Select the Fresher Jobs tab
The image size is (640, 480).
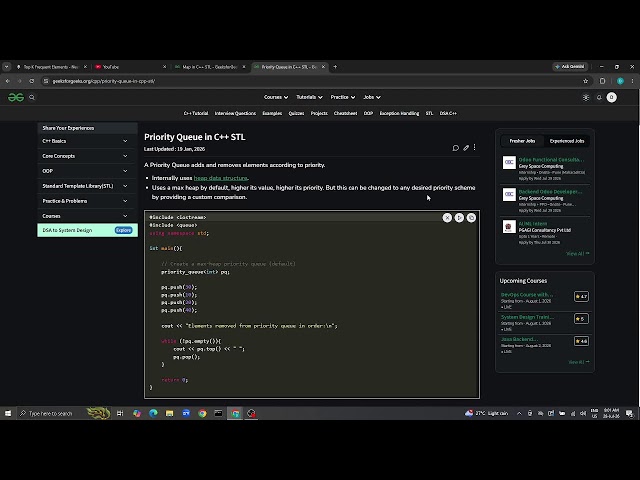point(522,141)
